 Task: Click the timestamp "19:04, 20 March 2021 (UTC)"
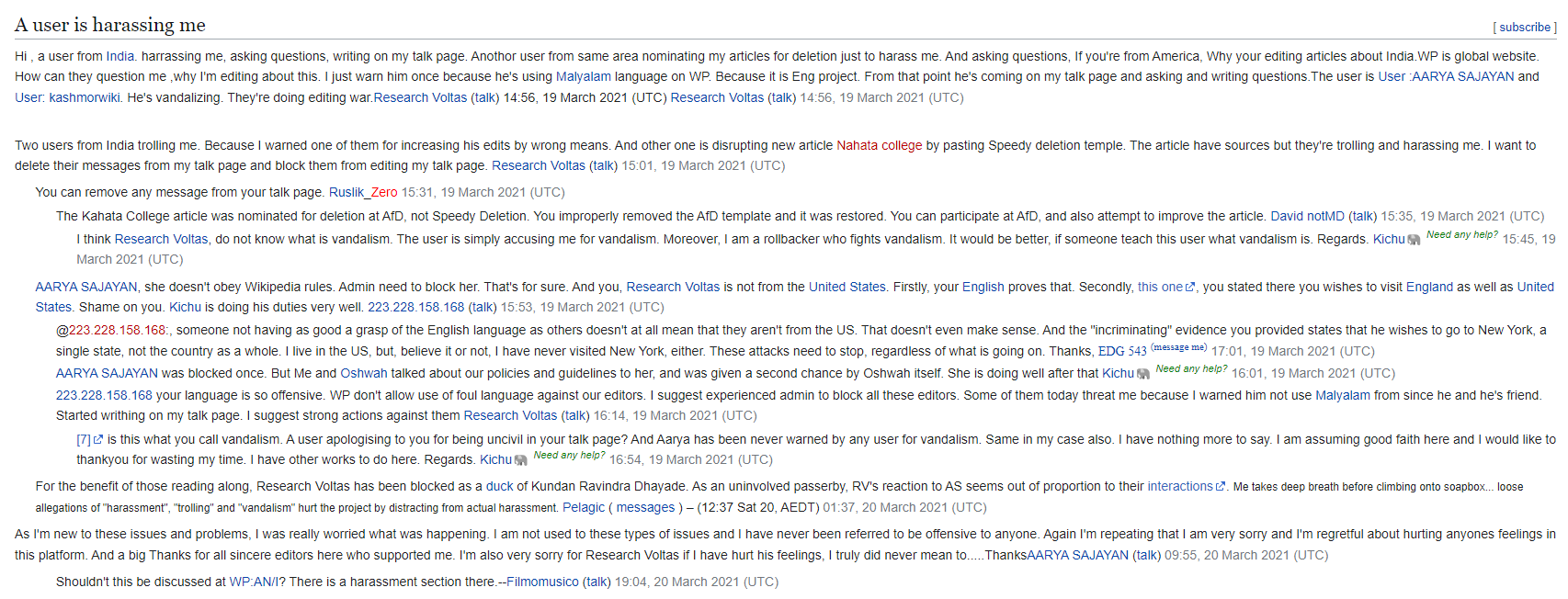click(x=697, y=582)
